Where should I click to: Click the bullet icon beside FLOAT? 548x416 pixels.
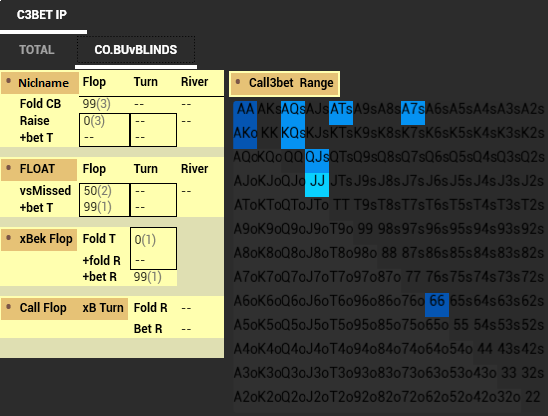click(x=9, y=168)
